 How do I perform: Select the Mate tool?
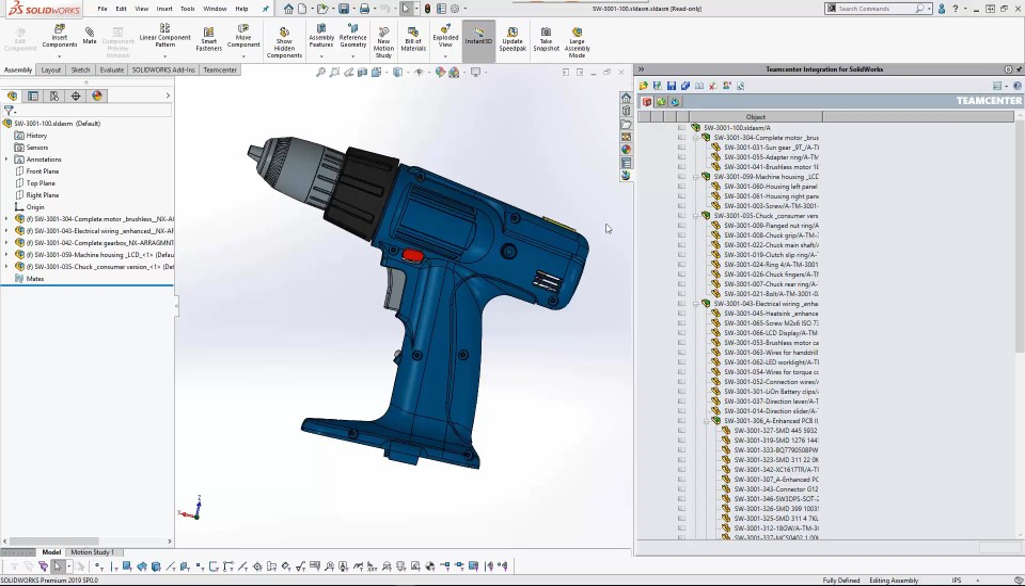(90, 36)
